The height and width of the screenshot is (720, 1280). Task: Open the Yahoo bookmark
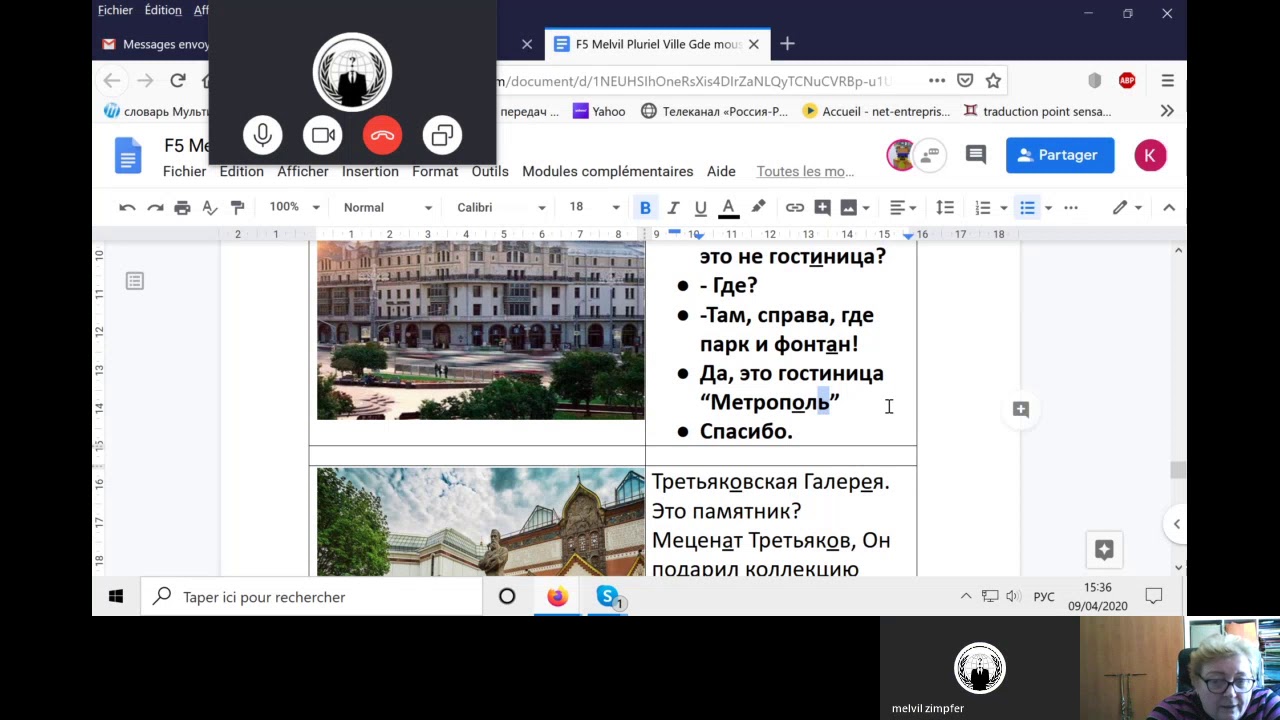[x=599, y=111]
